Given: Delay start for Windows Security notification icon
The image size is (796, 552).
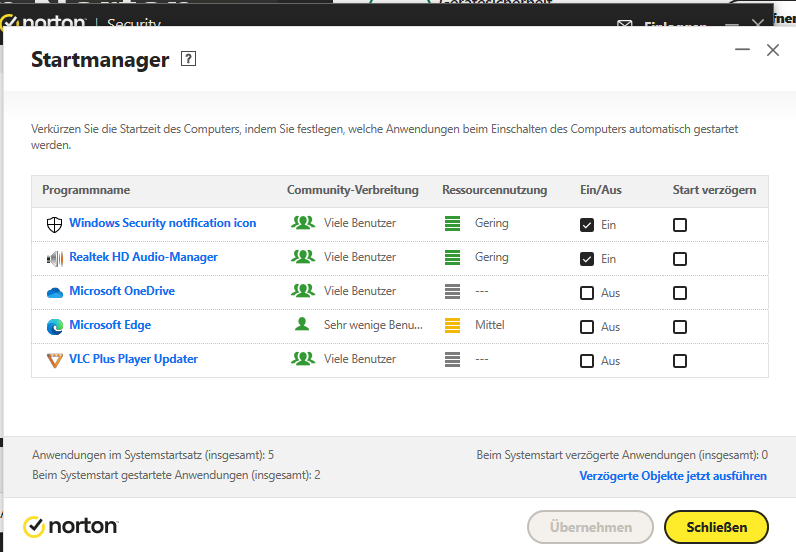Looking at the screenshot, I should [x=680, y=225].
